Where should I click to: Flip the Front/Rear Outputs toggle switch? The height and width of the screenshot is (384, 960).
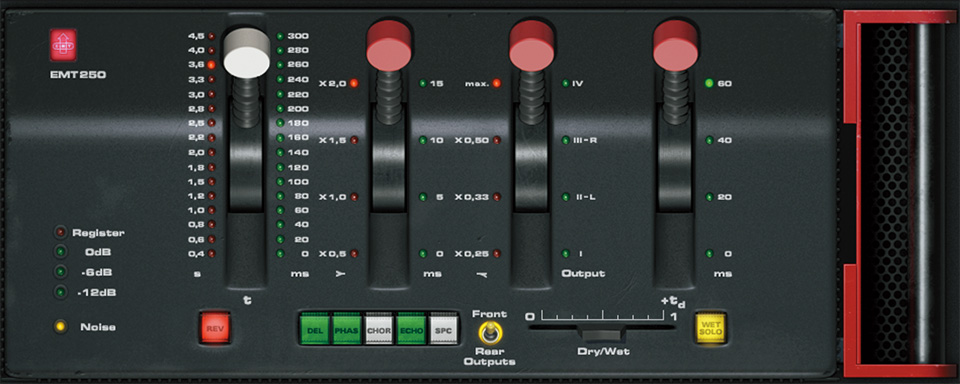pyautogui.click(x=489, y=333)
